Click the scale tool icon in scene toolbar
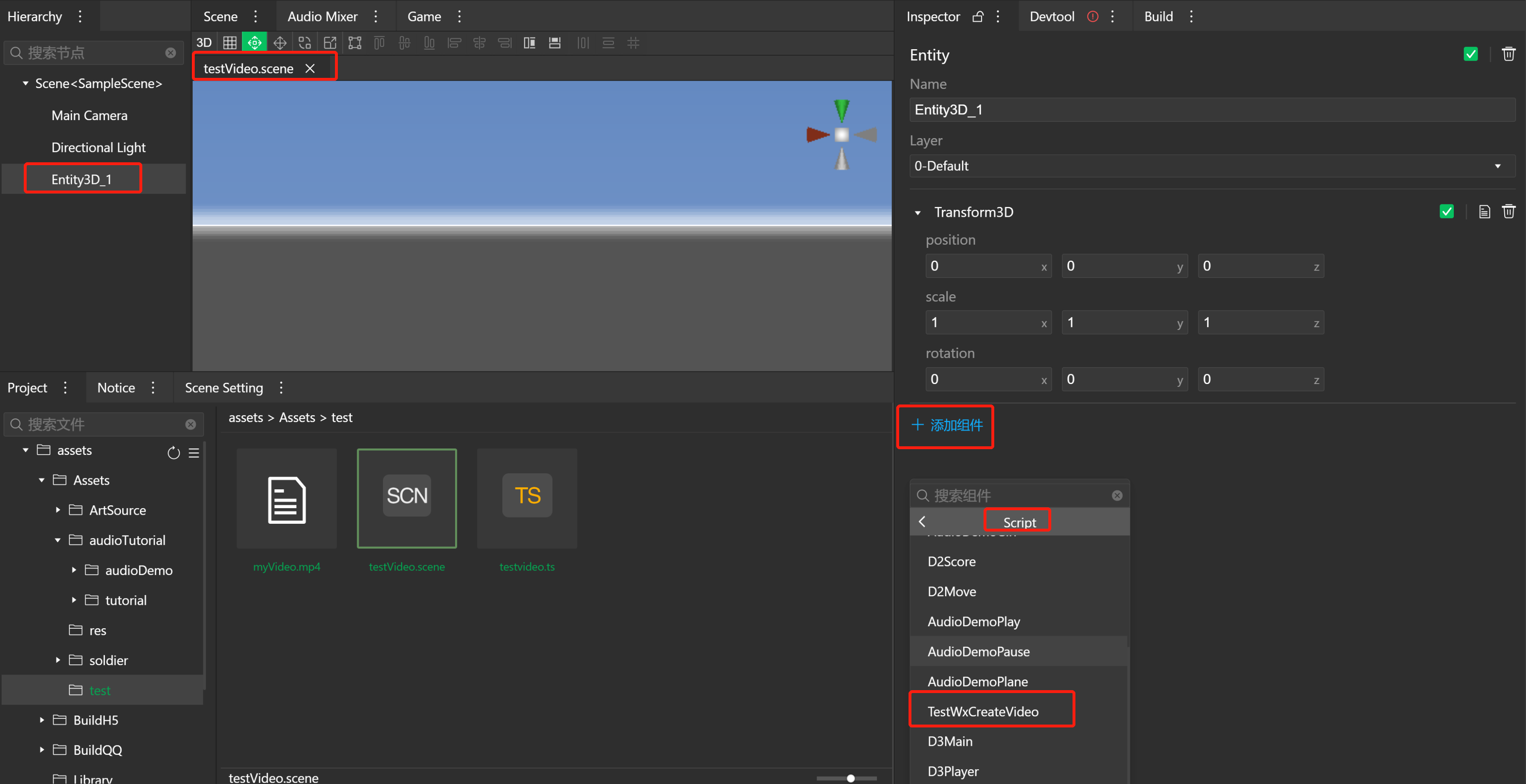This screenshot has height=784, width=1526. point(330,43)
